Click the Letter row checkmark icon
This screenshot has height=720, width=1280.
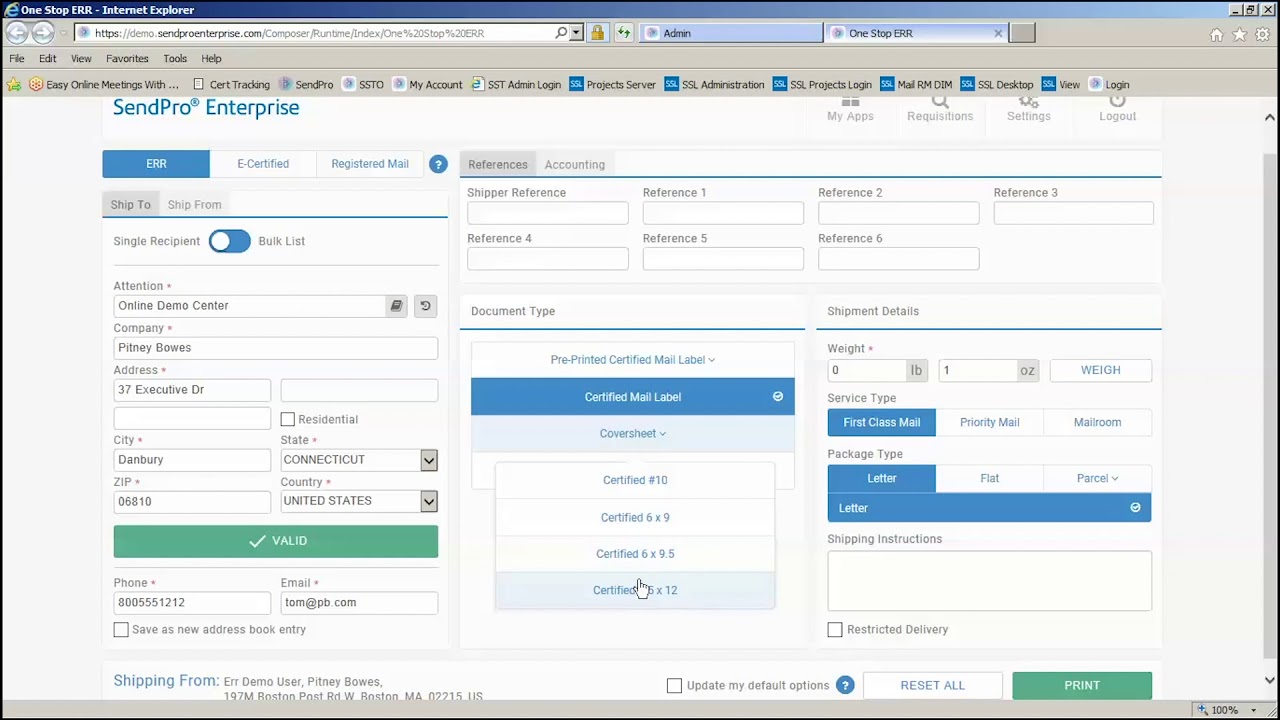coord(1135,508)
